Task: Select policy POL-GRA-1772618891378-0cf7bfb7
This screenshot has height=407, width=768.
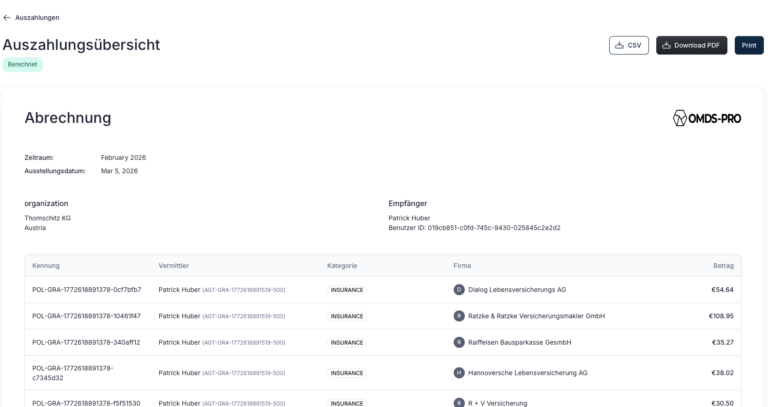Action: click(87, 289)
